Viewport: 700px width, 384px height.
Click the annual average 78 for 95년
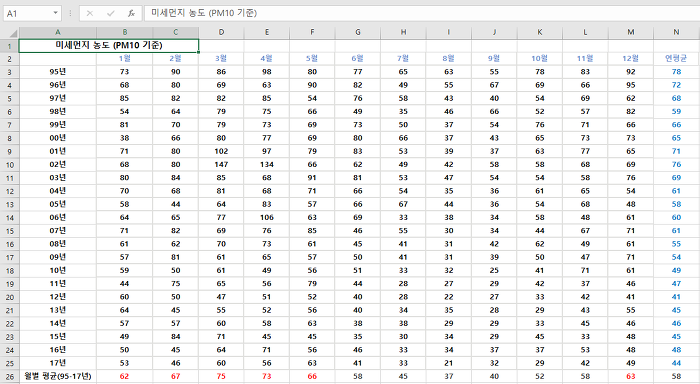point(676,72)
